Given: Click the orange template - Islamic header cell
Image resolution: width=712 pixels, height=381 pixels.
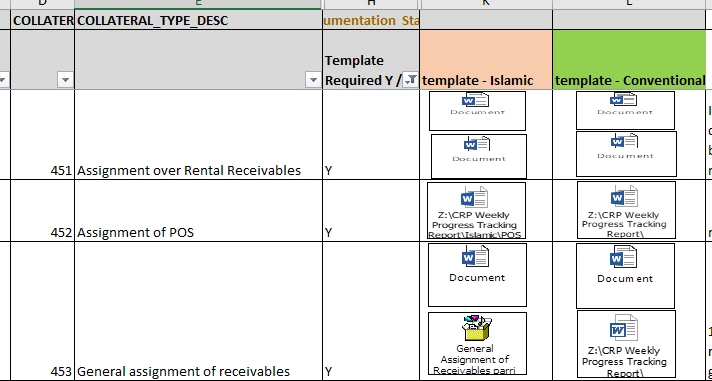Looking at the screenshot, I should 486,59.
